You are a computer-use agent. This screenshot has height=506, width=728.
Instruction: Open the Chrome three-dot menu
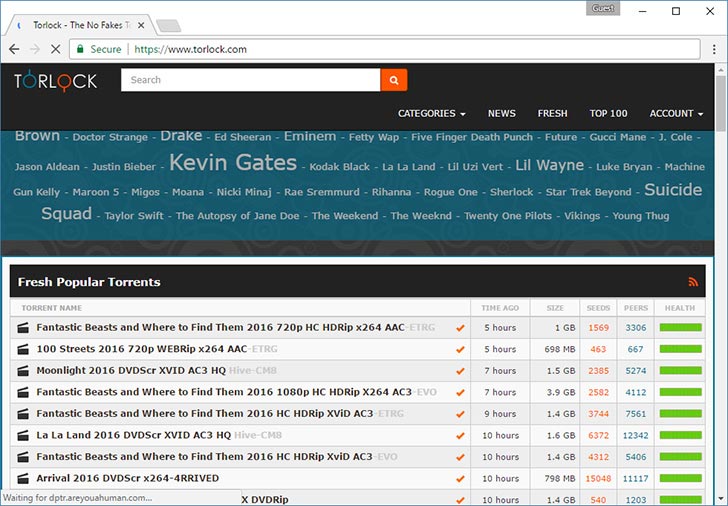coord(714,49)
